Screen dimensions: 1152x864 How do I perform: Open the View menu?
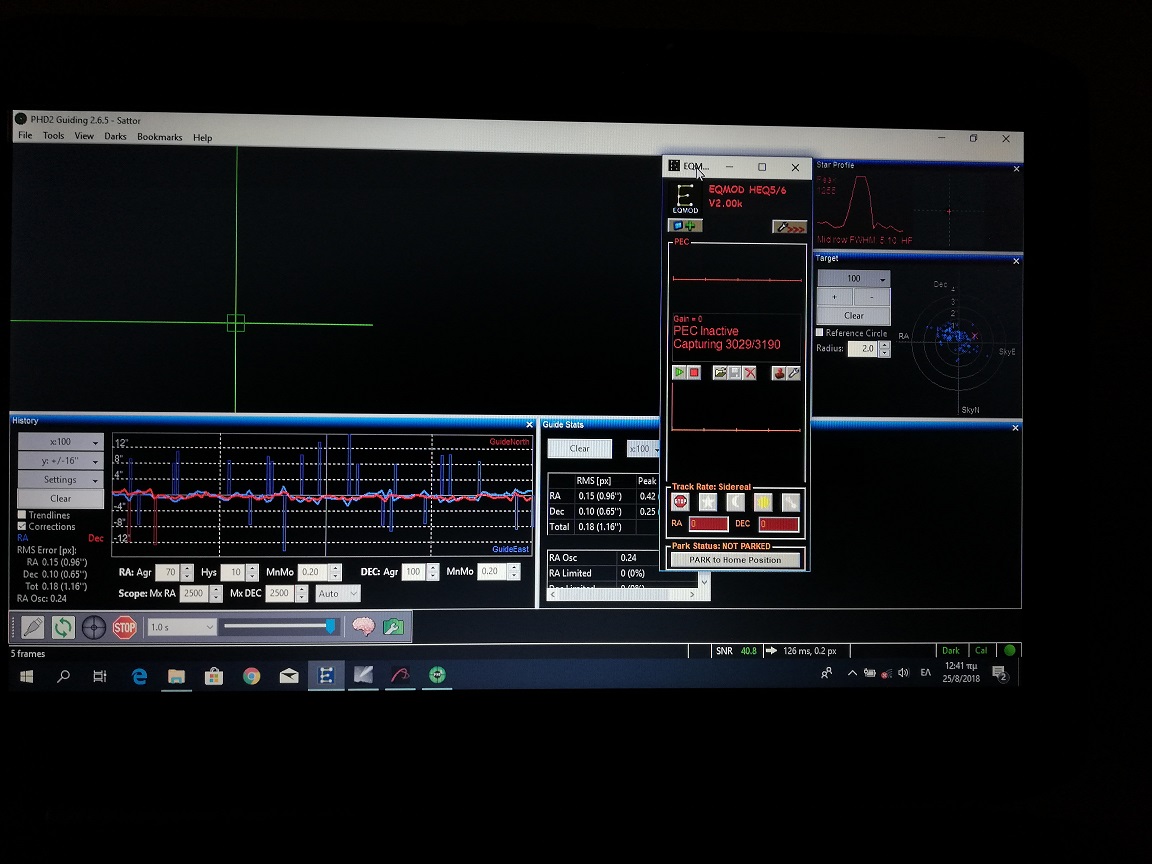(84, 136)
